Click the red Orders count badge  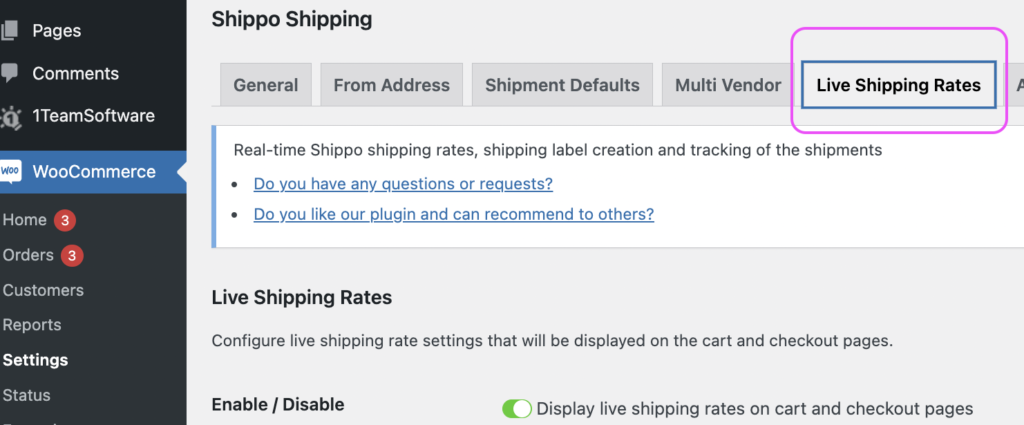pos(72,255)
